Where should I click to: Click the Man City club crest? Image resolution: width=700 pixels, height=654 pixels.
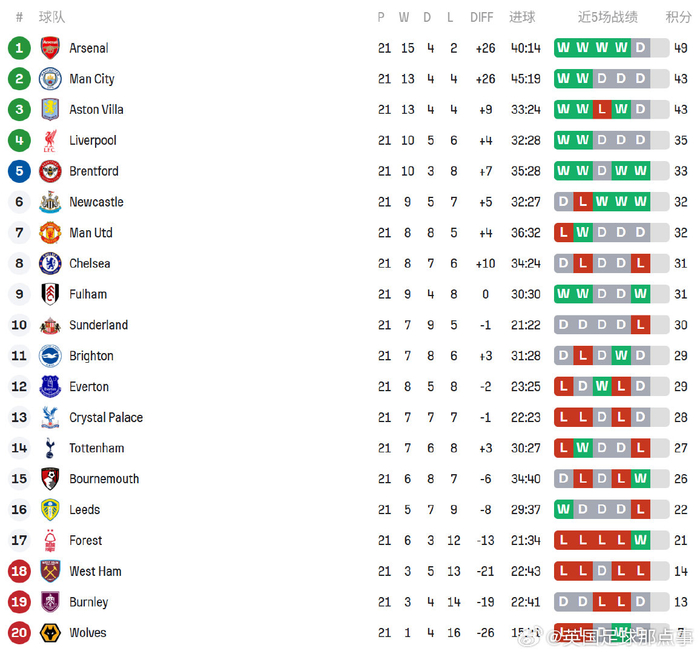coord(50,79)
